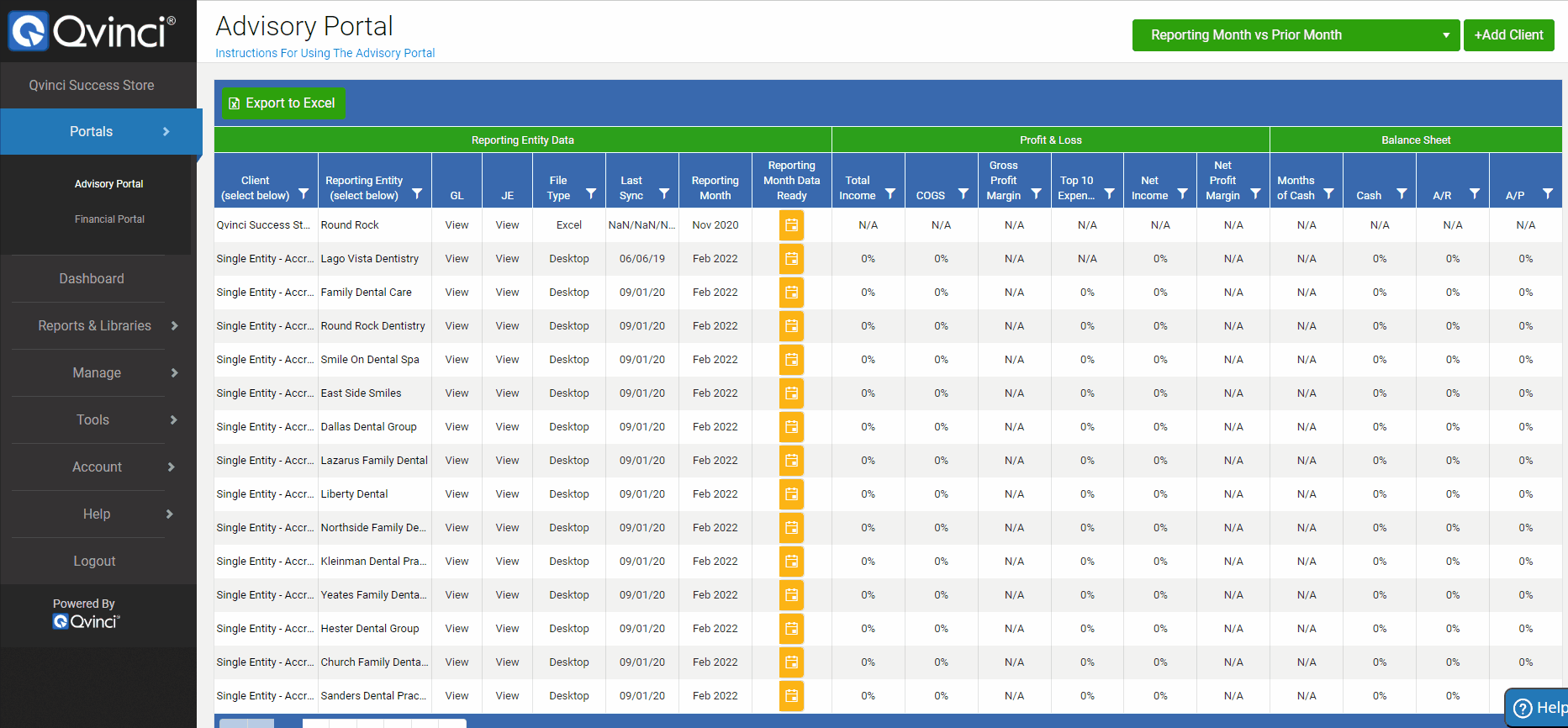Click the calendar icon for Smile On Dental Spa
The width and height of the screenshot is (1568, 728).
(791, 360)
